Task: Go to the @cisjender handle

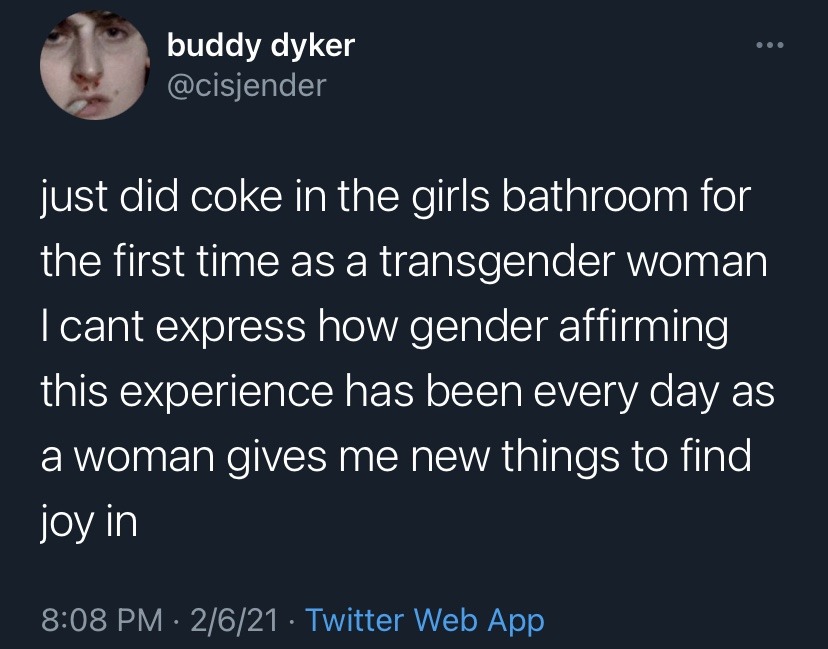Action: pos(246,86)
